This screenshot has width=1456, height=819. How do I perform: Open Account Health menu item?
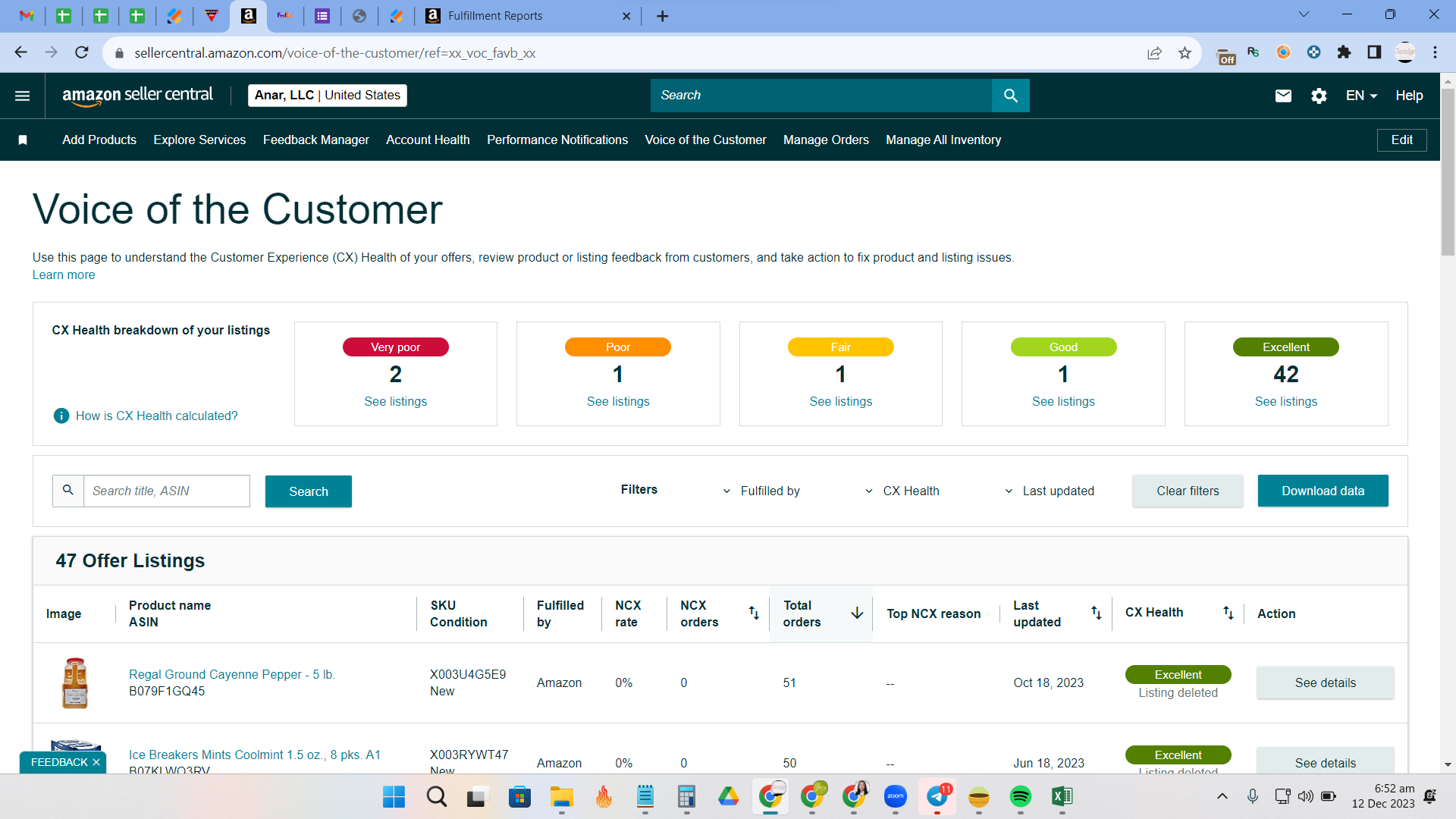click(x=428, y=140)
